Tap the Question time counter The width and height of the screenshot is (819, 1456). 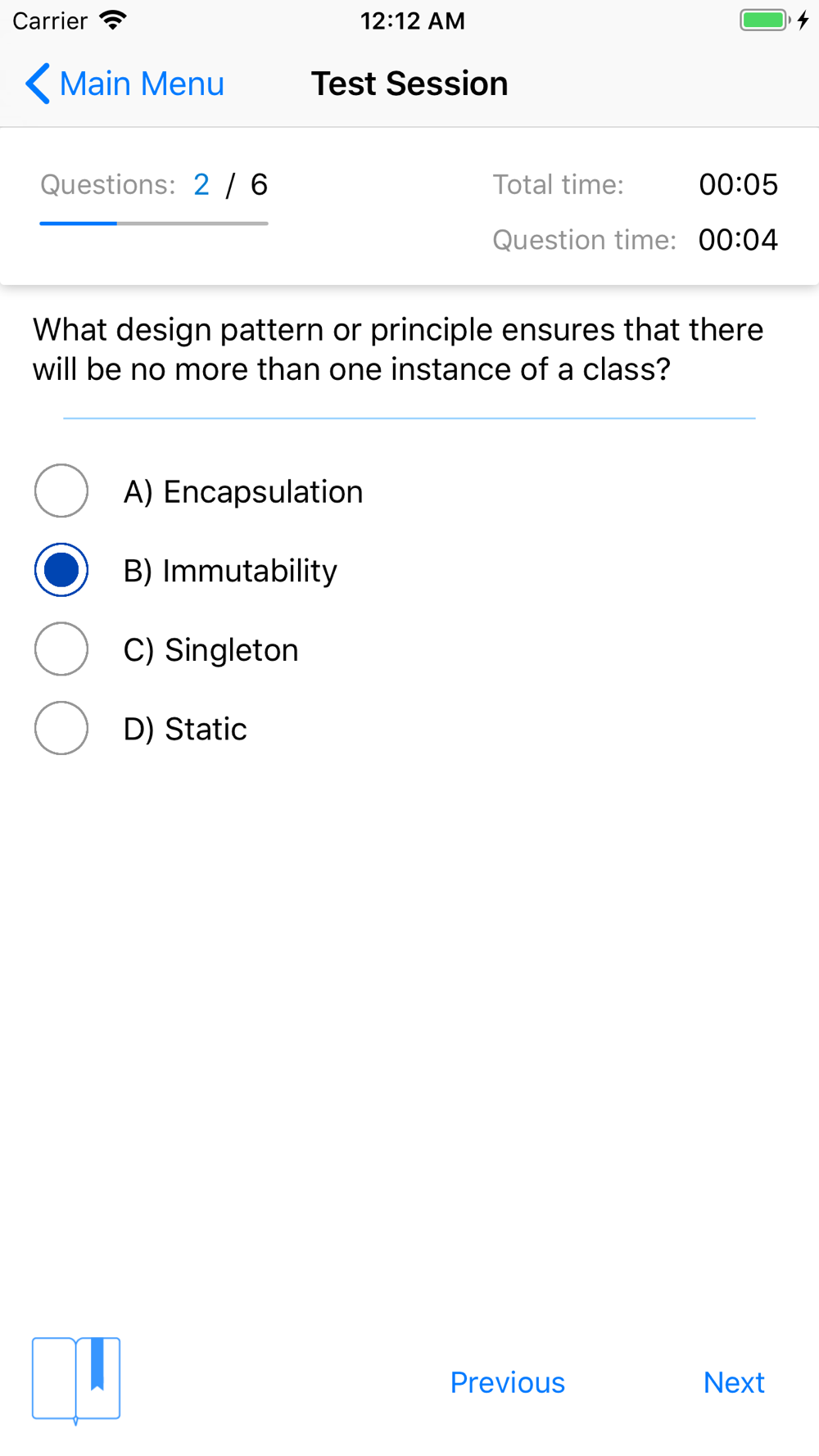(738, 240)
